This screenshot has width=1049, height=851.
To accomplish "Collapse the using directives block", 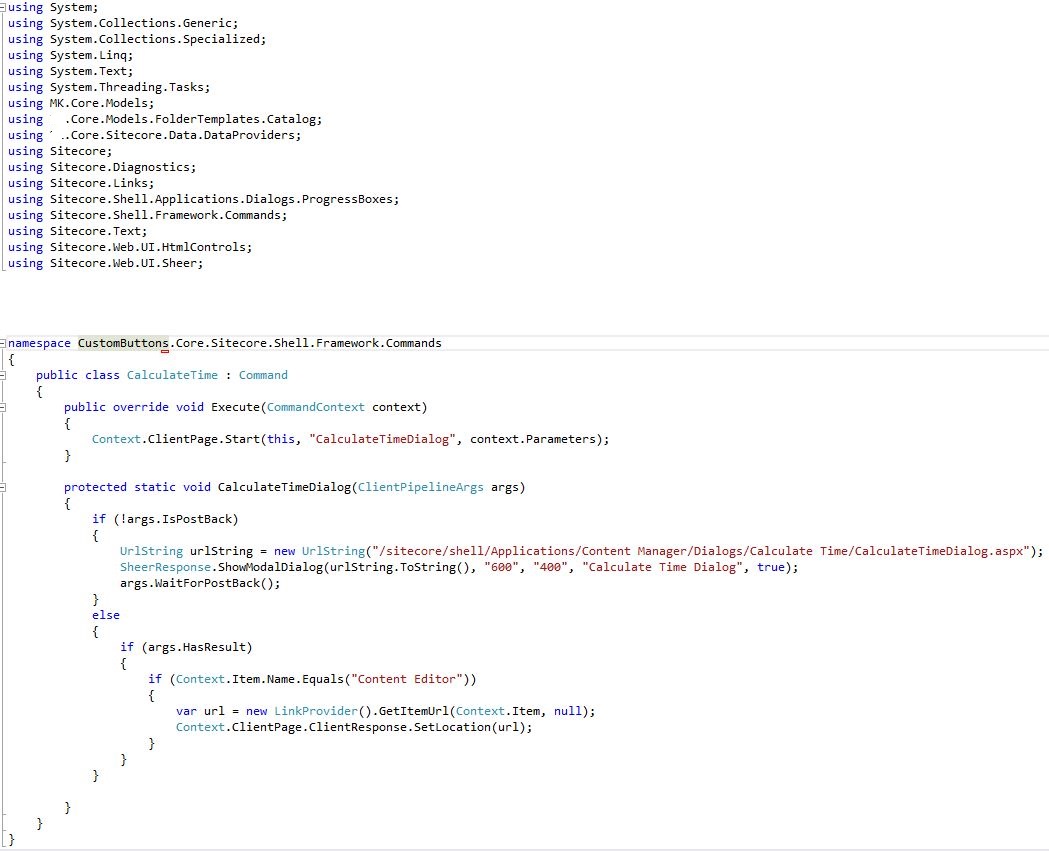I will pyautogui.click(x=3, y=7).
